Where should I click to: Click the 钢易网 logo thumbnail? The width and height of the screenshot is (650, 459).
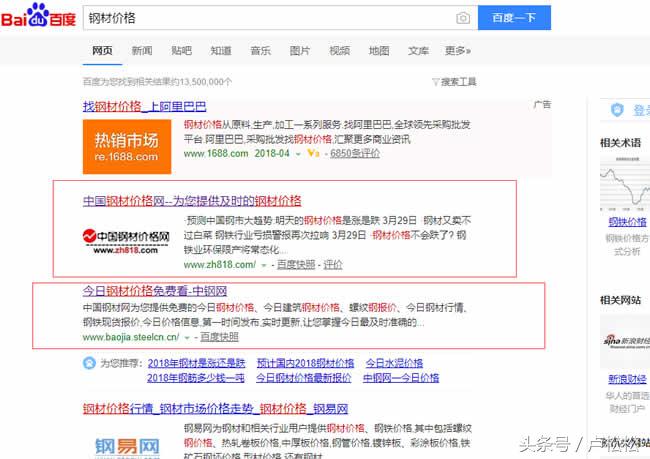(127, 447)
